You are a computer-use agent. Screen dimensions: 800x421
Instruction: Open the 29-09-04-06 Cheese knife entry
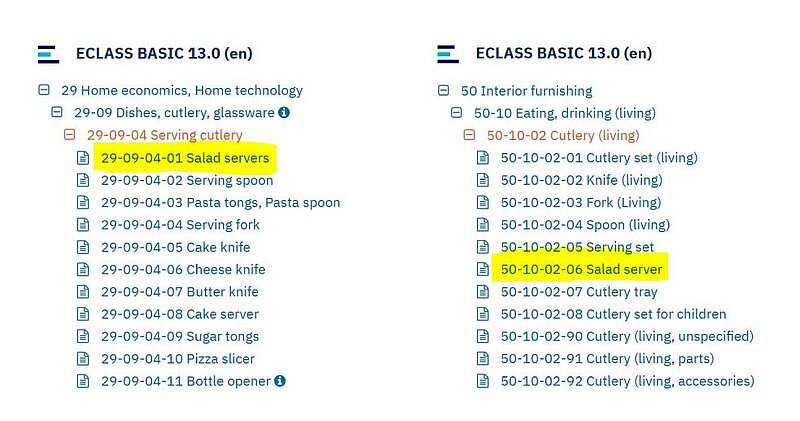click(183, 270)
